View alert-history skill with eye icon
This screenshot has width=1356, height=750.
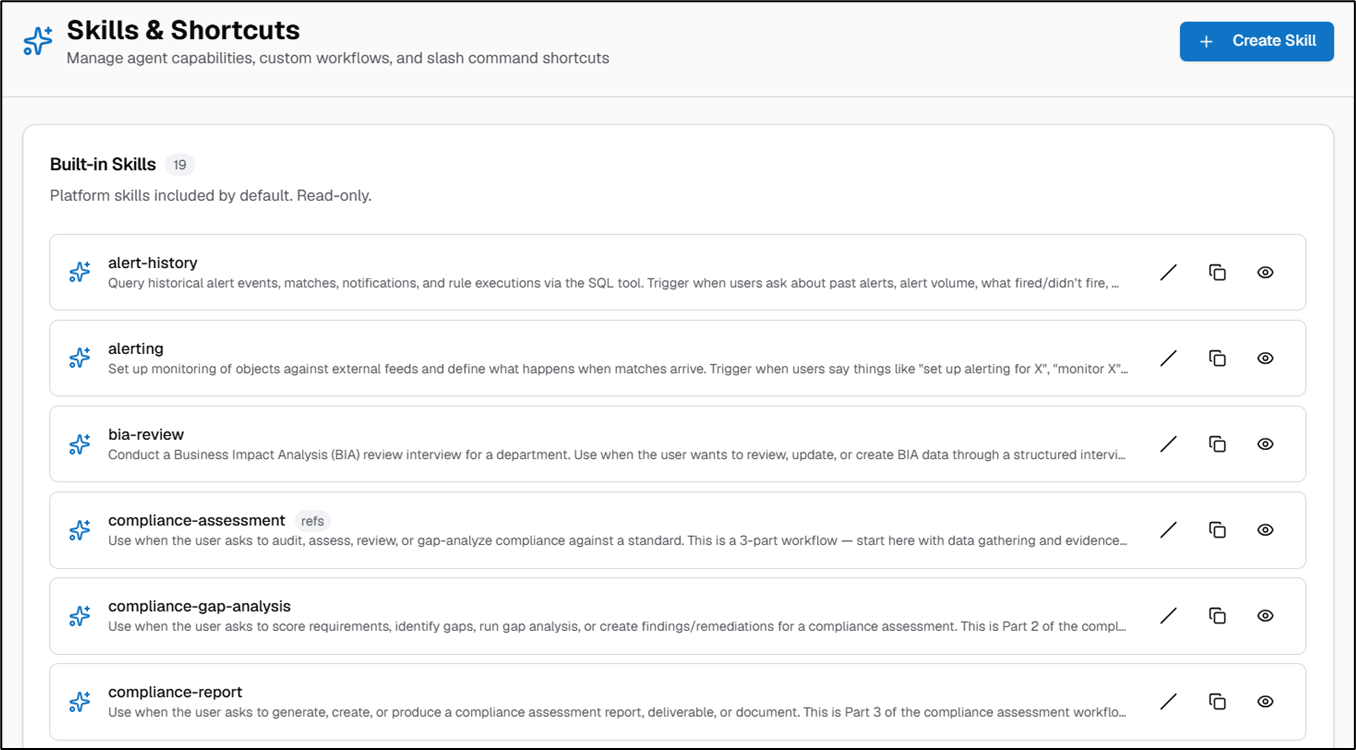click(x=1265, y=272)
